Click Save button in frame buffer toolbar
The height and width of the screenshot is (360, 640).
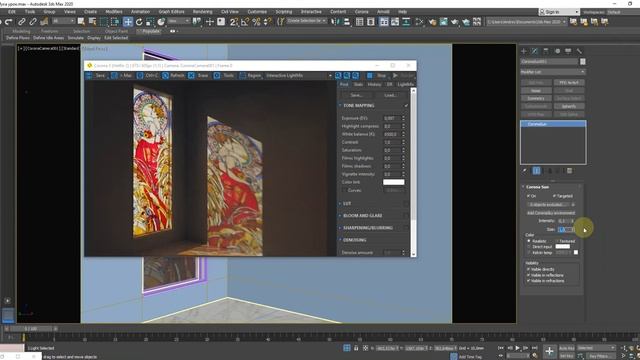pos(96,76)
